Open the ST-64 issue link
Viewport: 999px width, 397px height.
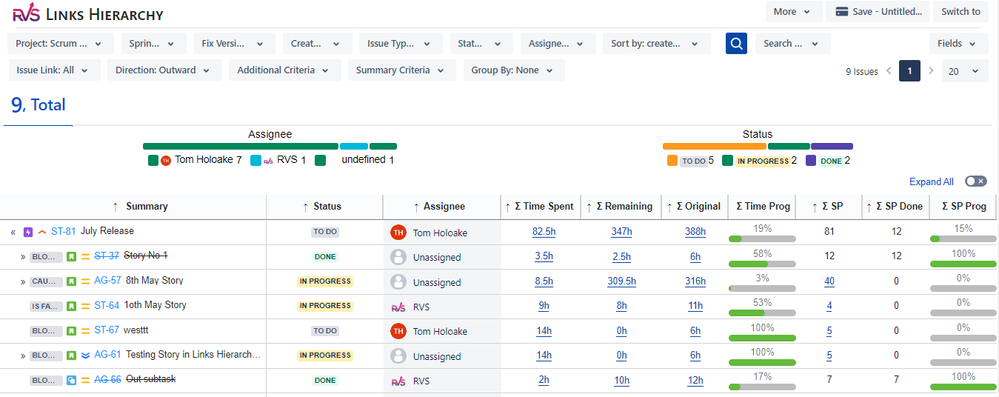coord(106,305)
